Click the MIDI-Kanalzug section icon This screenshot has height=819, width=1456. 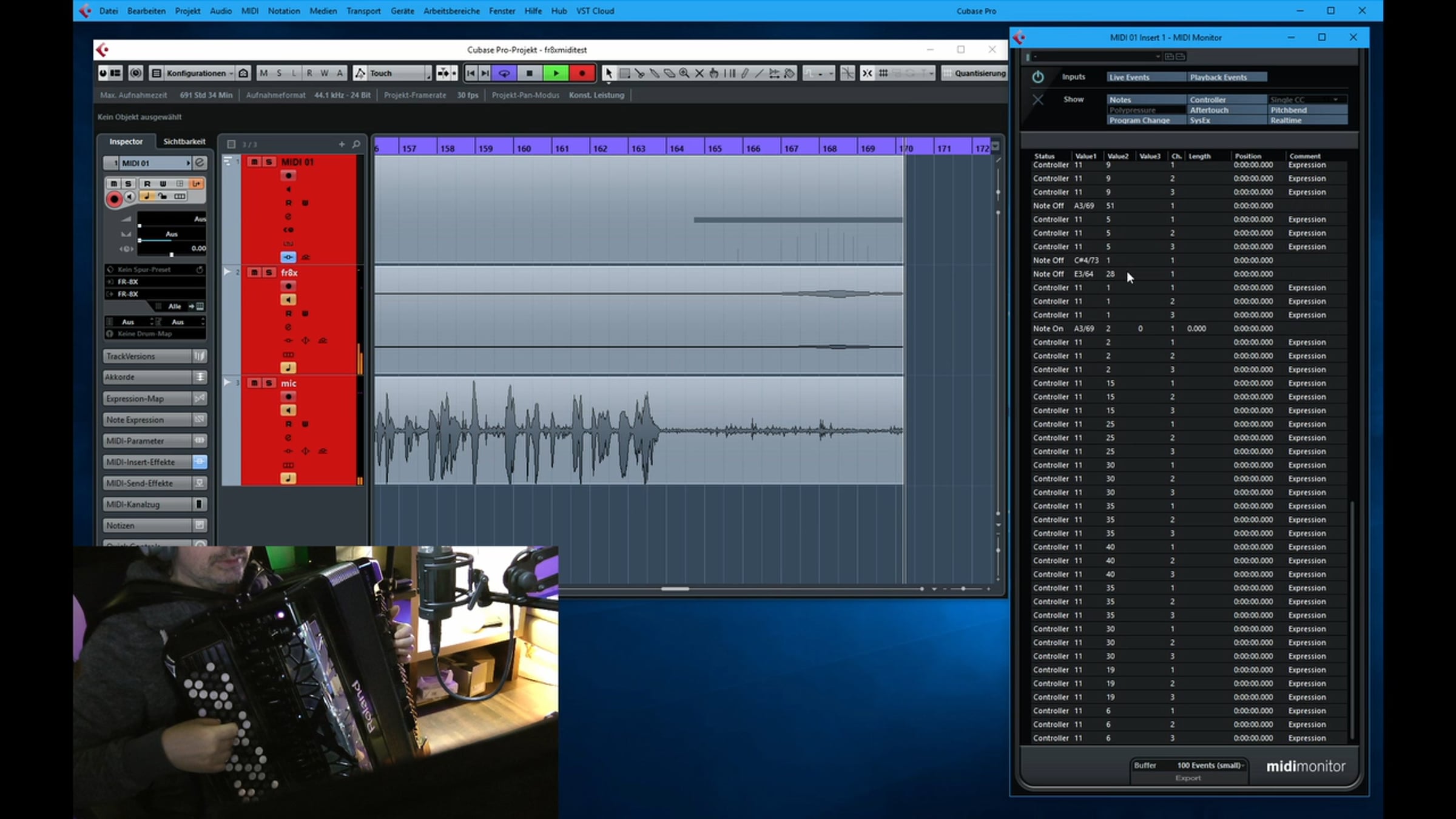click(x=200, y=504)
